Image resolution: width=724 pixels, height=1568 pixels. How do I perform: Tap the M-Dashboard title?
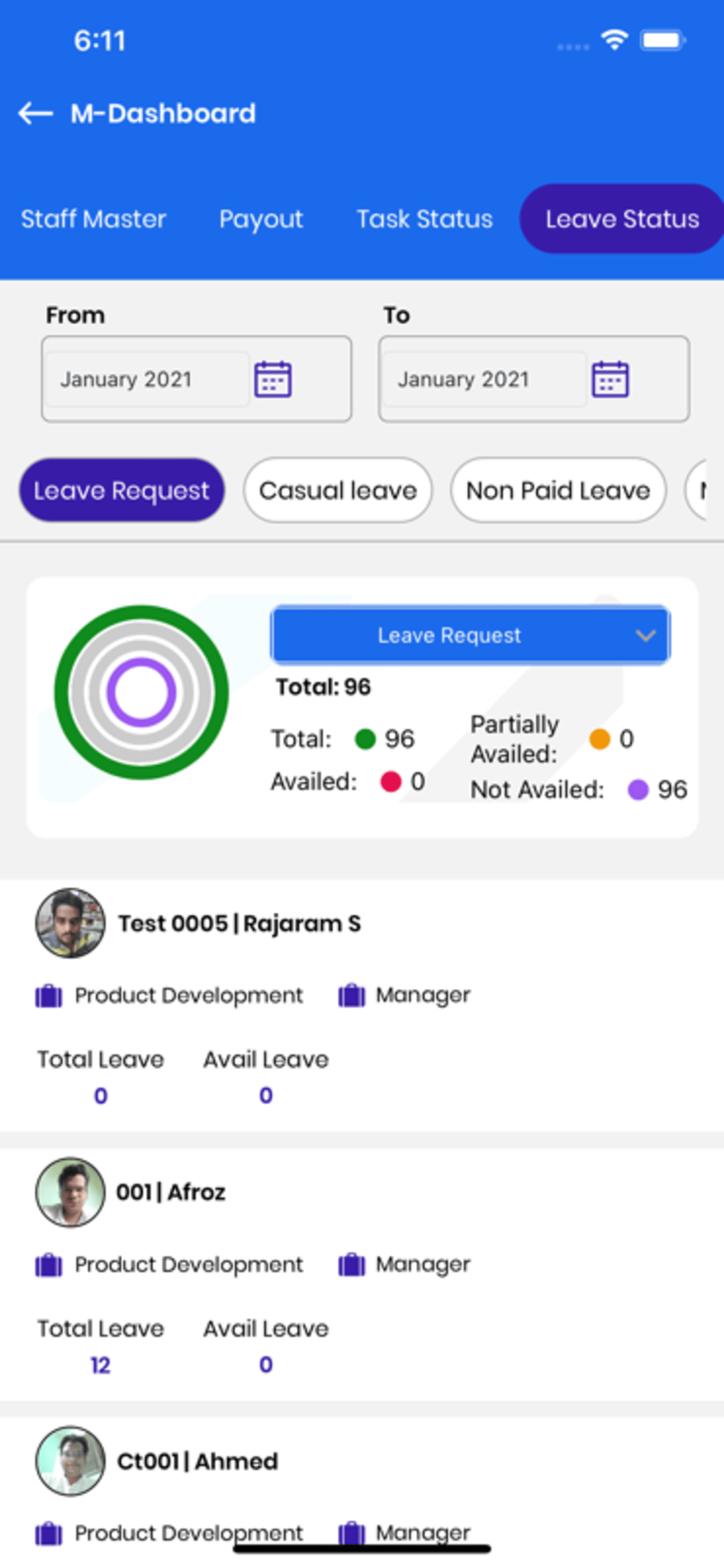click(x=163, y=113)
